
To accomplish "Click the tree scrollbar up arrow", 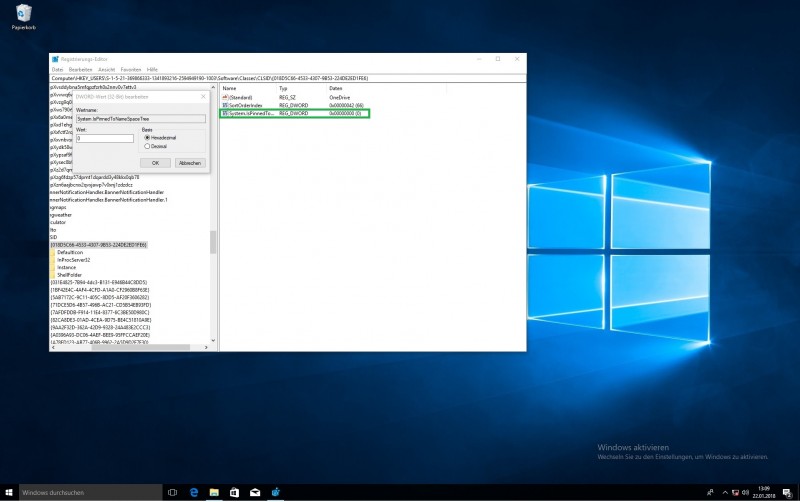I will (213, 88).
